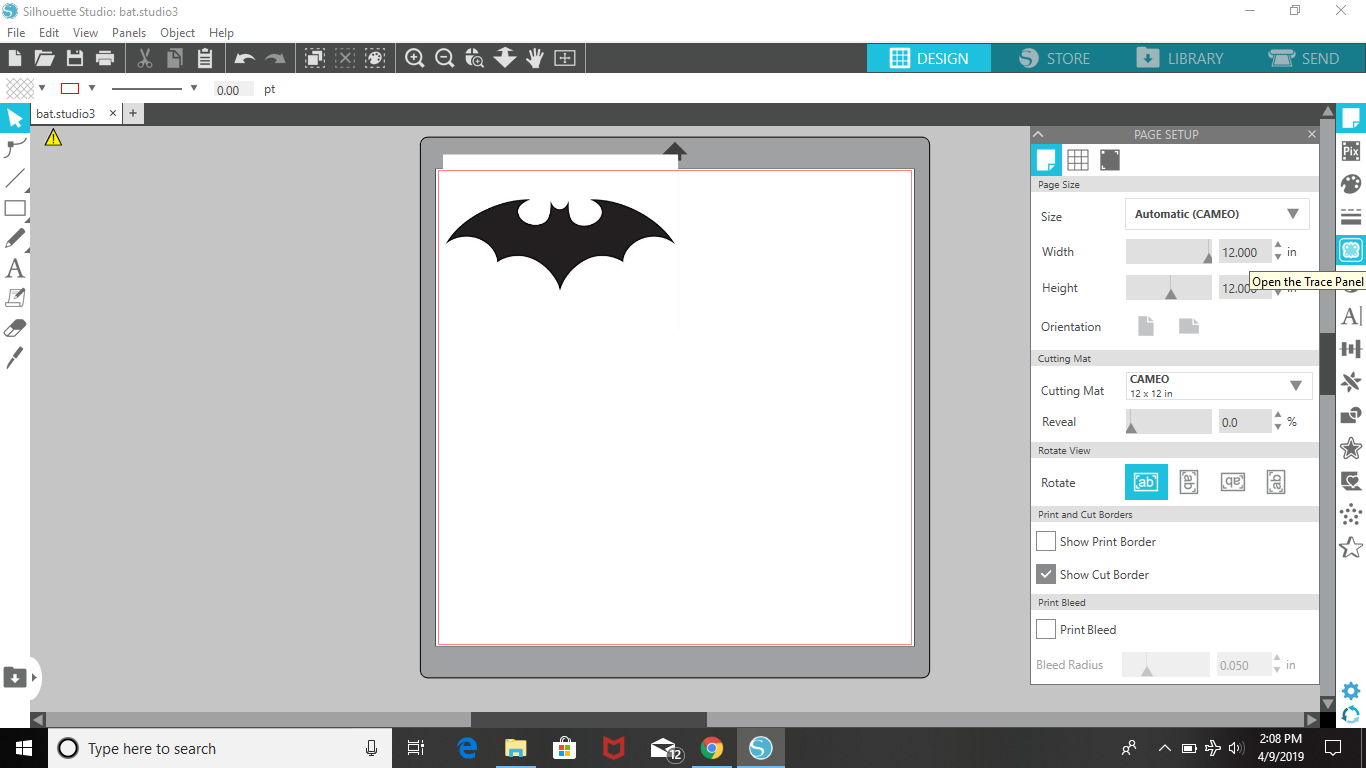Open the Fill color palette panel
1366x768 pixels.
click(1351, 184)
